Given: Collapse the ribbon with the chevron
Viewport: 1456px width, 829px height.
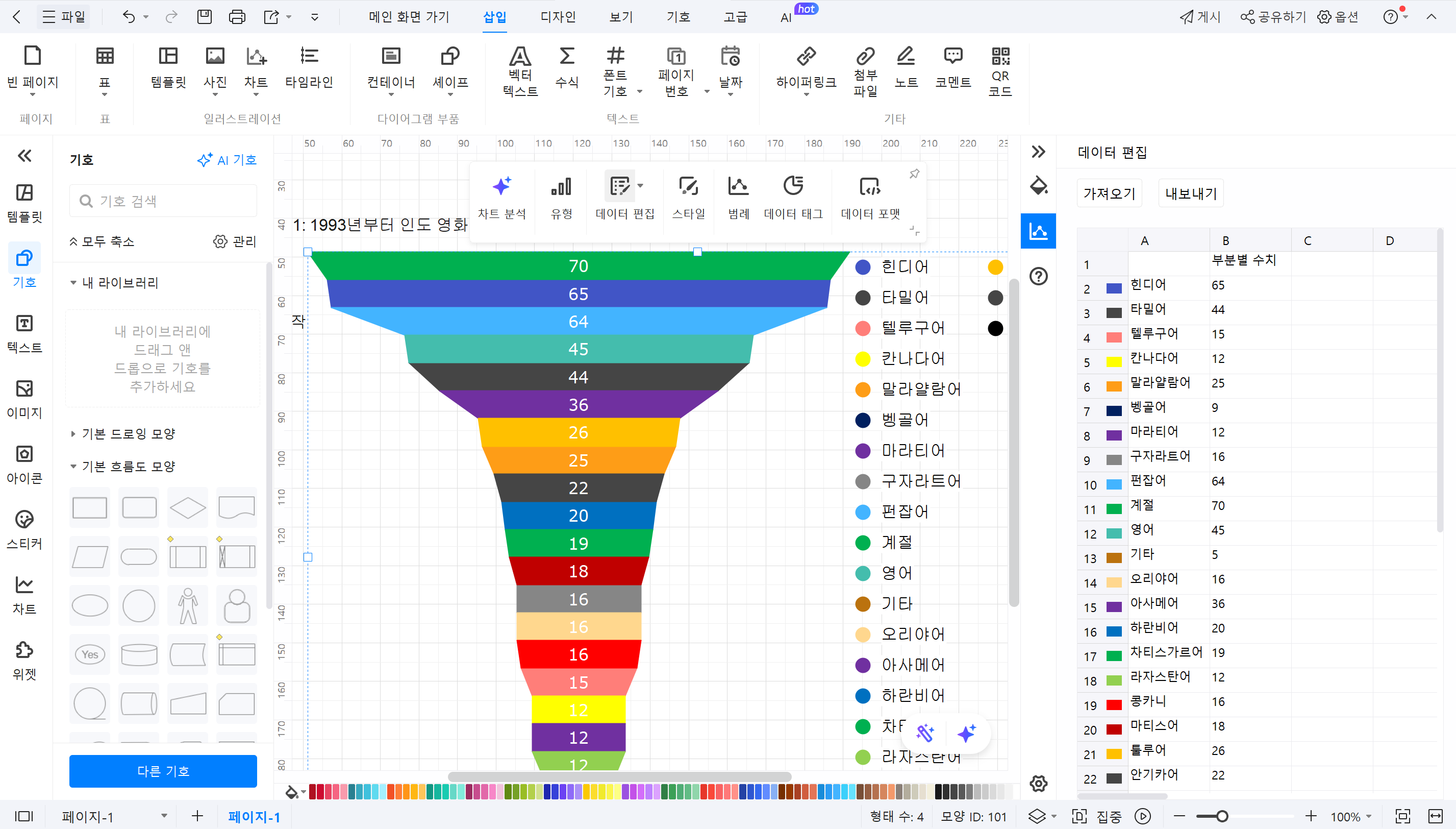Looking at the screenshot, I should 1432,17.
